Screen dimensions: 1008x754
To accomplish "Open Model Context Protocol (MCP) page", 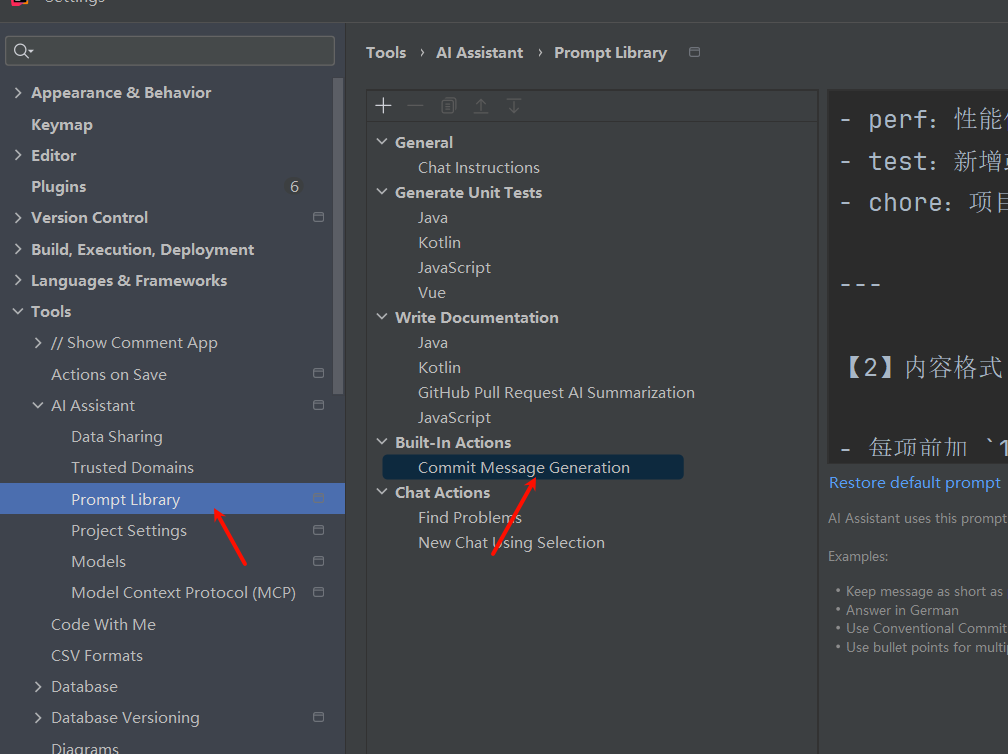I will [183, 592].
